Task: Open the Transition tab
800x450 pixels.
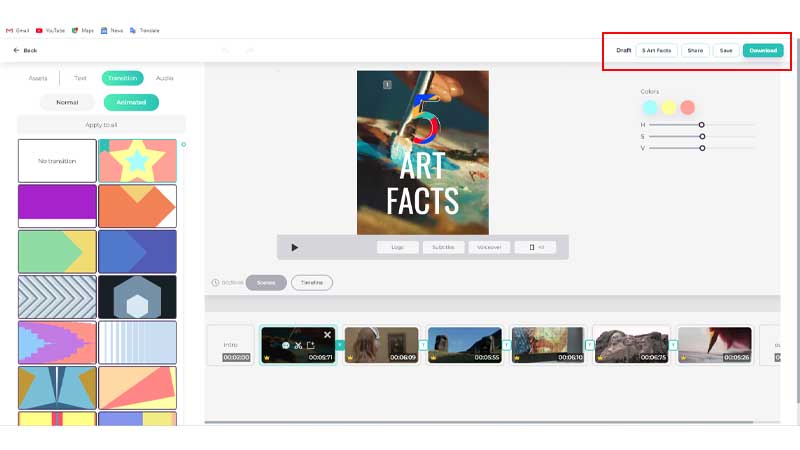Action: click(122, 78)
